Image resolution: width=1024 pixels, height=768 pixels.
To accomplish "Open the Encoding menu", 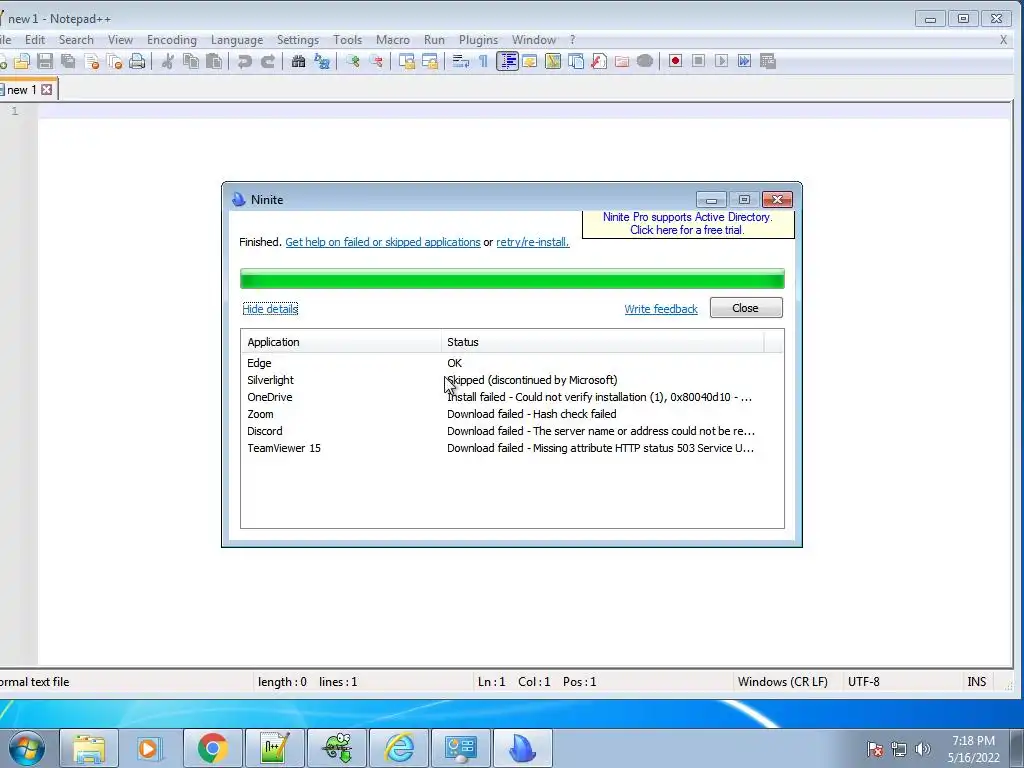I will [172, 40].
